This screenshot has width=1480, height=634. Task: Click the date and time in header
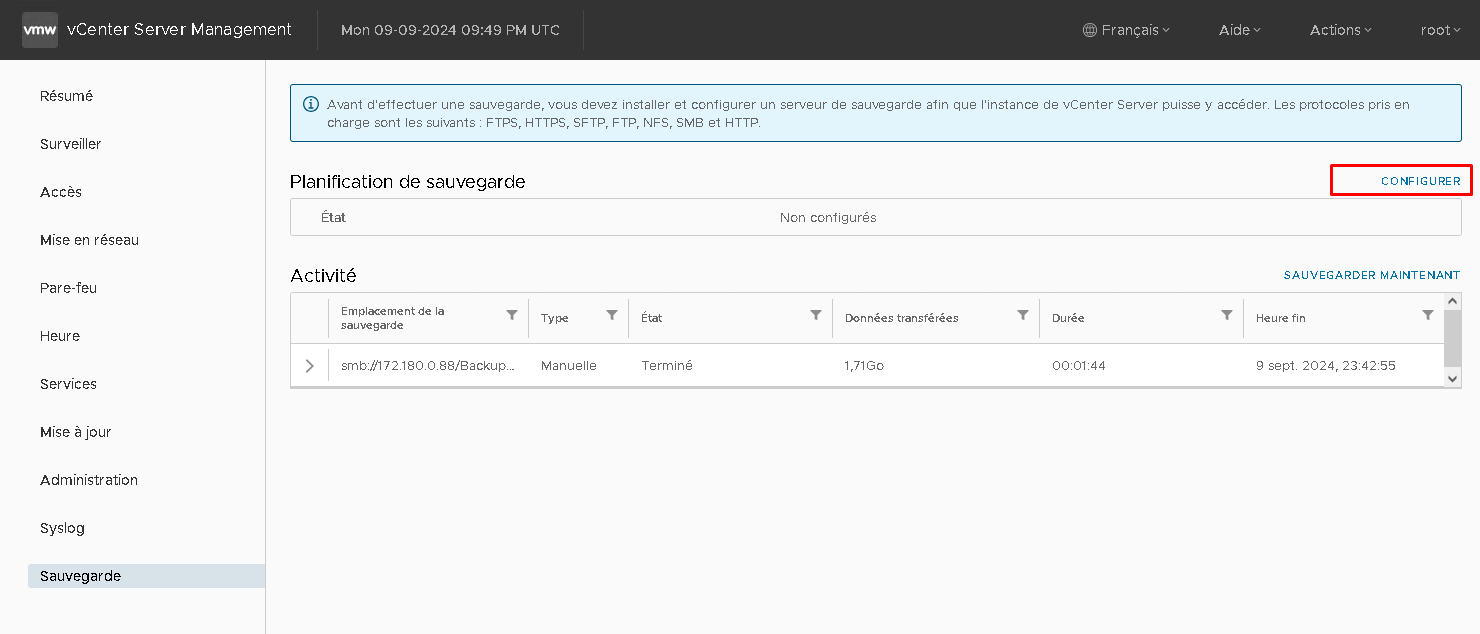point(450,30)
